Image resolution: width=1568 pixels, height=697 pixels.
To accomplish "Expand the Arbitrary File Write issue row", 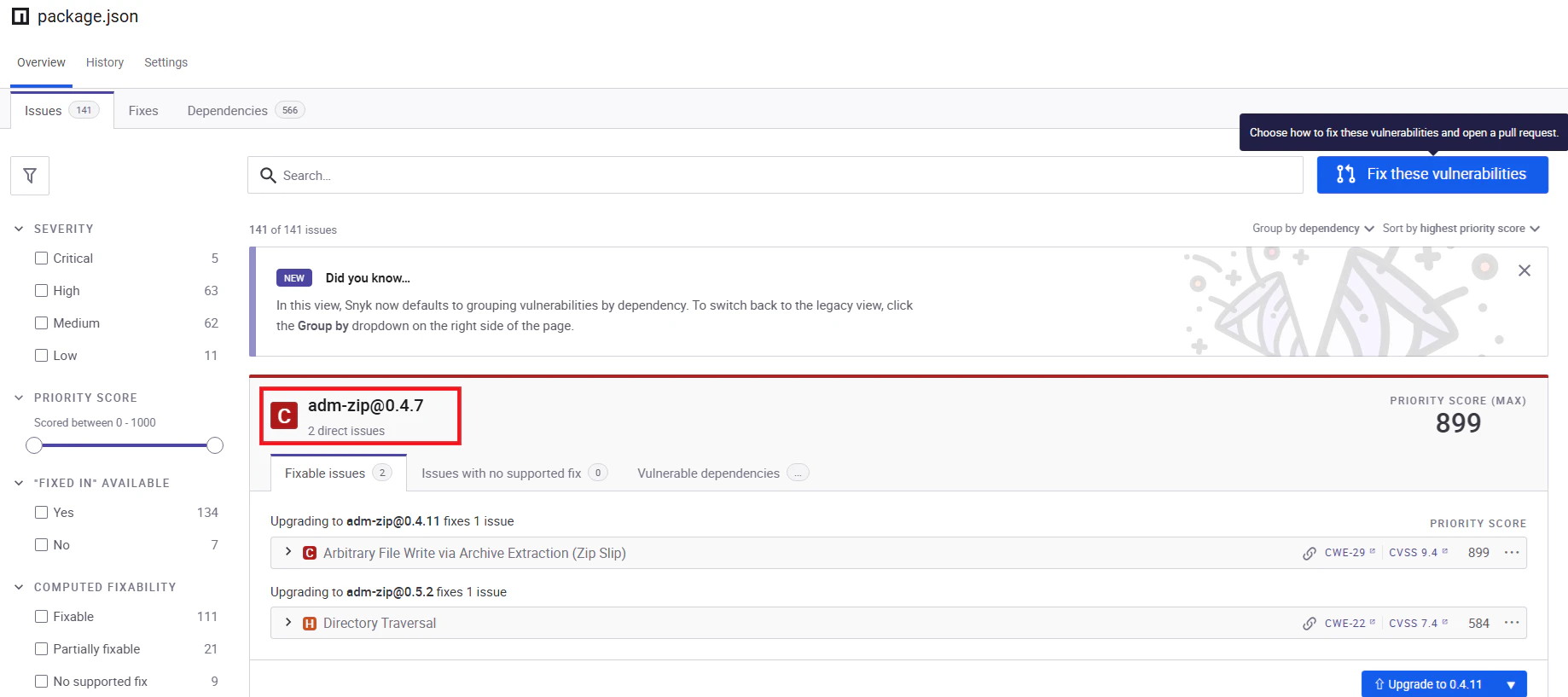I will [x=288, y=552].
